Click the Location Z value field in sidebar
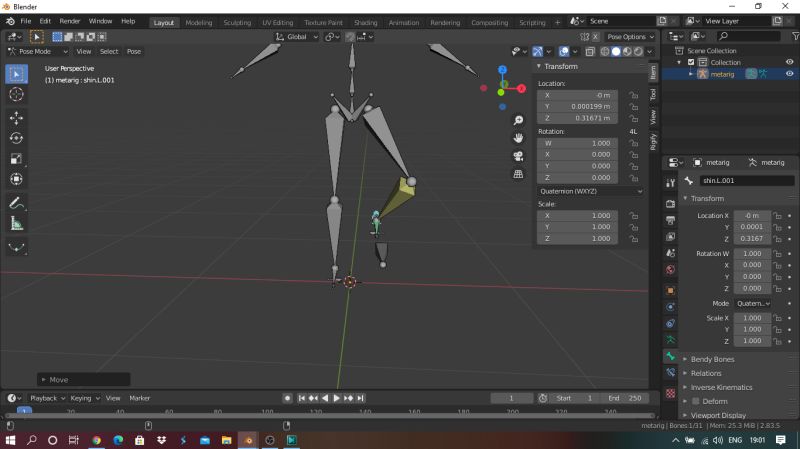This screenshot has height=449, width=800. point(578,118)
